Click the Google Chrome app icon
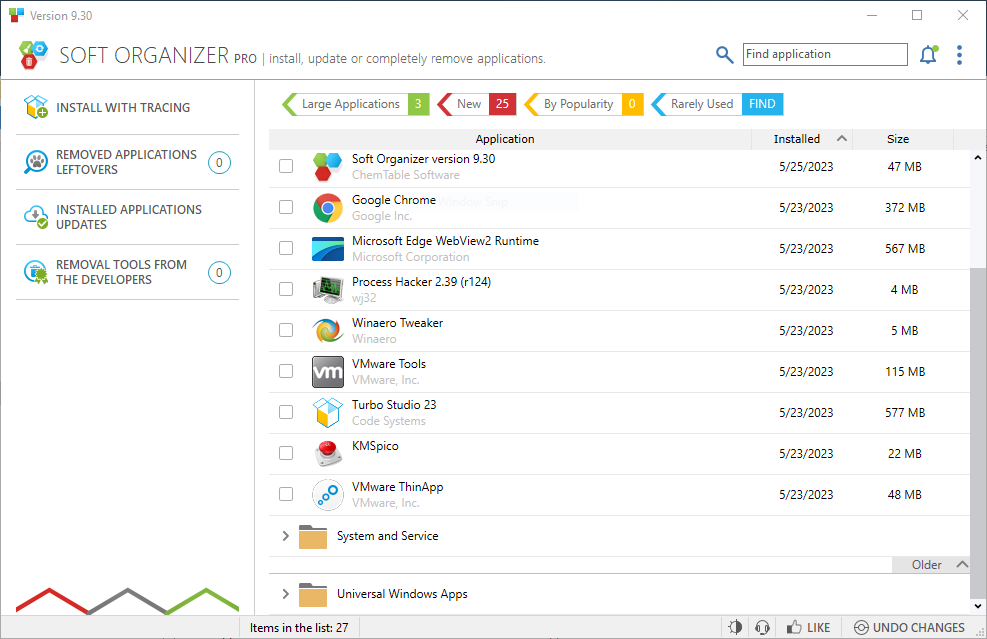Viewport: 987px width, 639px height. (x=328, y=208)
